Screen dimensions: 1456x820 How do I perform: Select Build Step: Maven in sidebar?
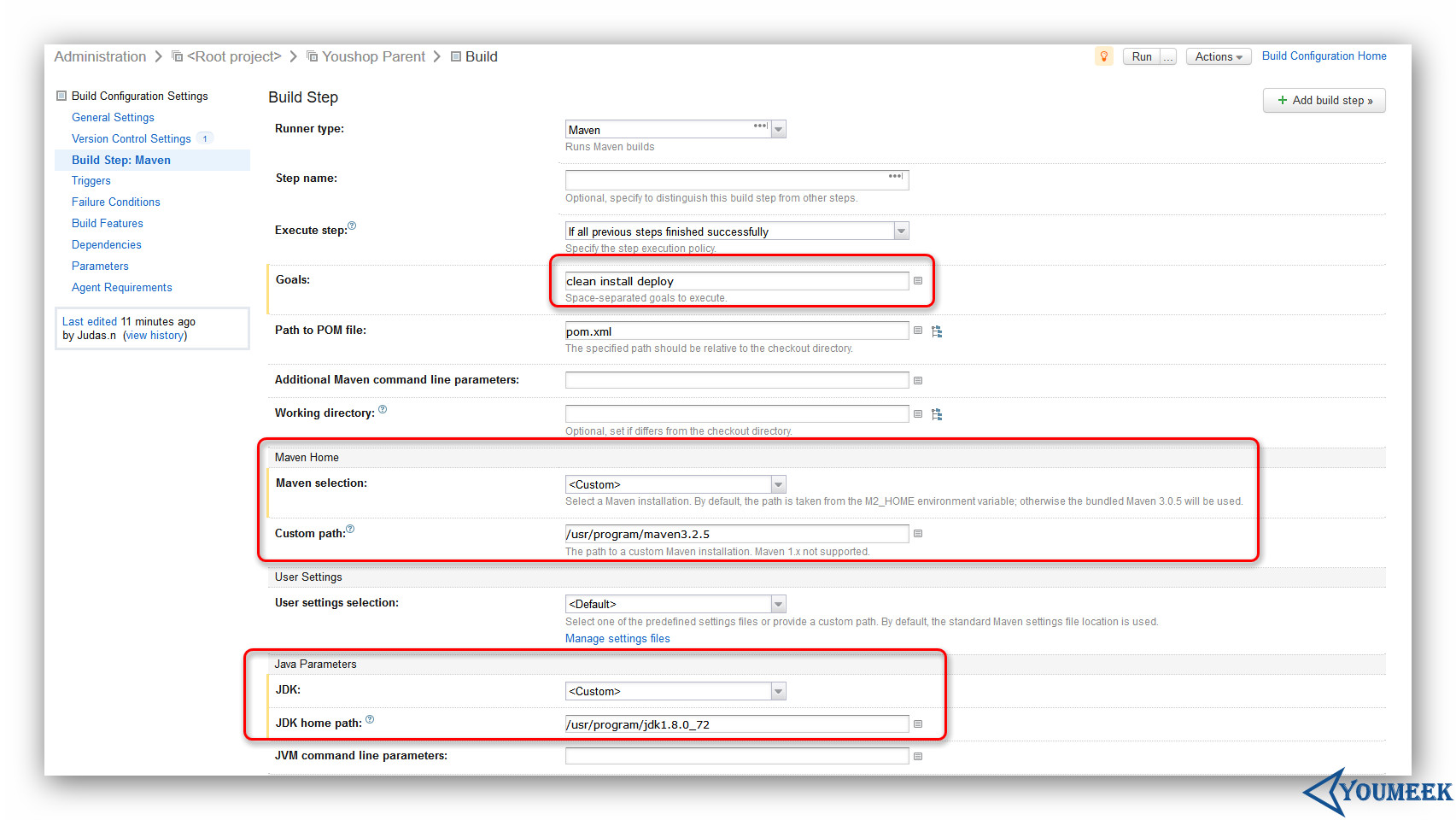(121, 160)
